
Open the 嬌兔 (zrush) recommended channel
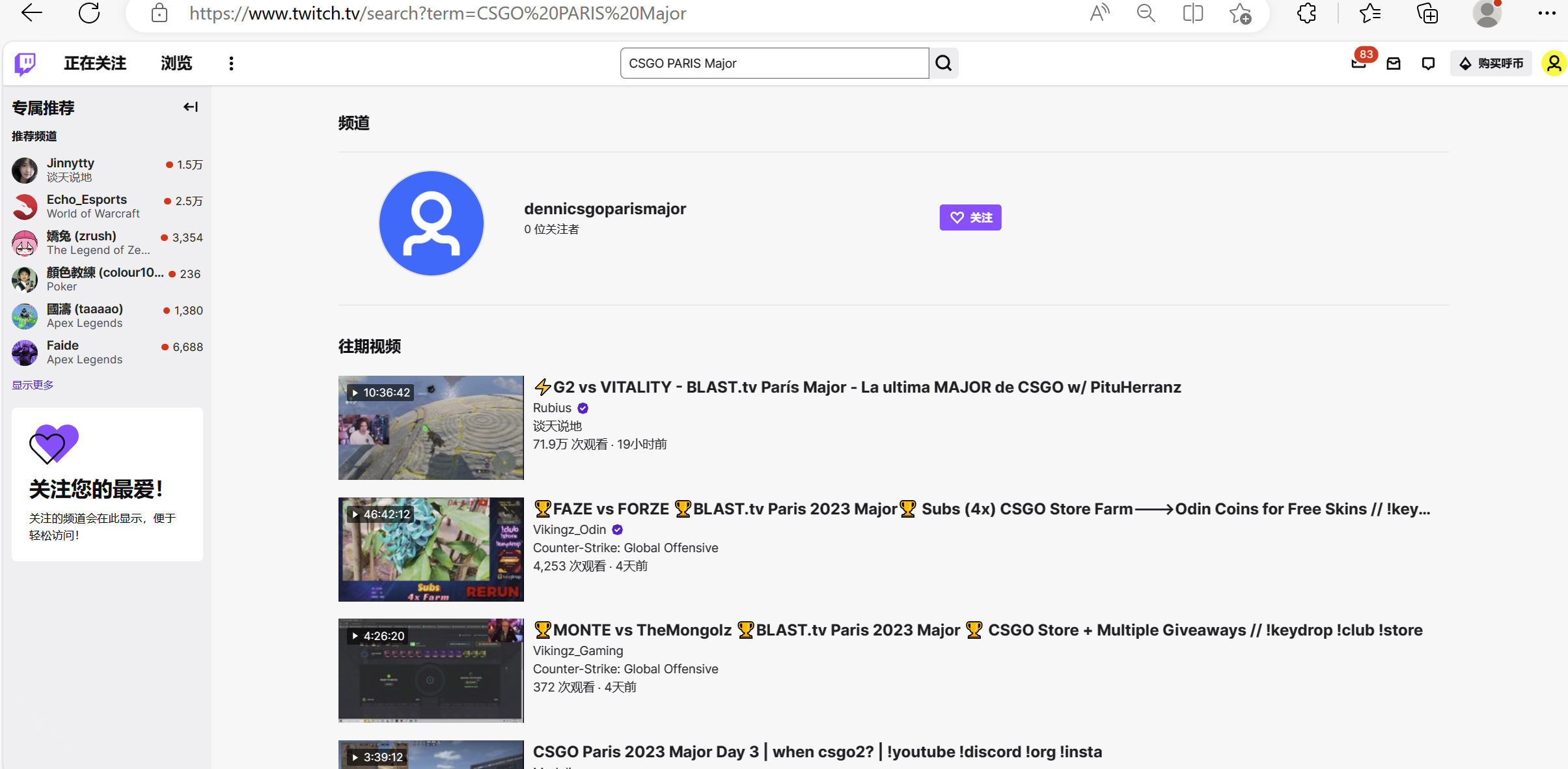click(107, 242)
